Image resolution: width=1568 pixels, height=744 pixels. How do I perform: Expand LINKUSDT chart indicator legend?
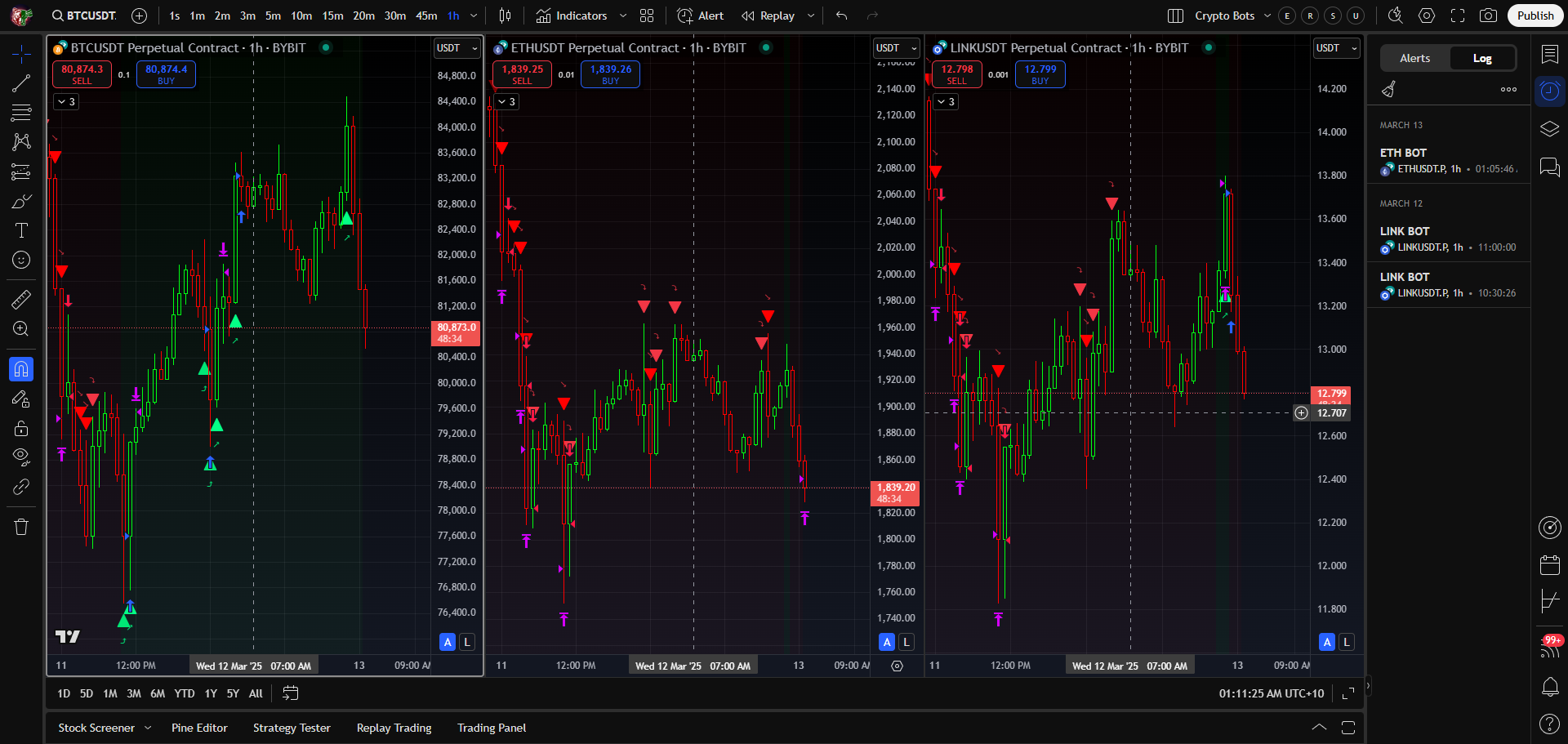(946, 102)
